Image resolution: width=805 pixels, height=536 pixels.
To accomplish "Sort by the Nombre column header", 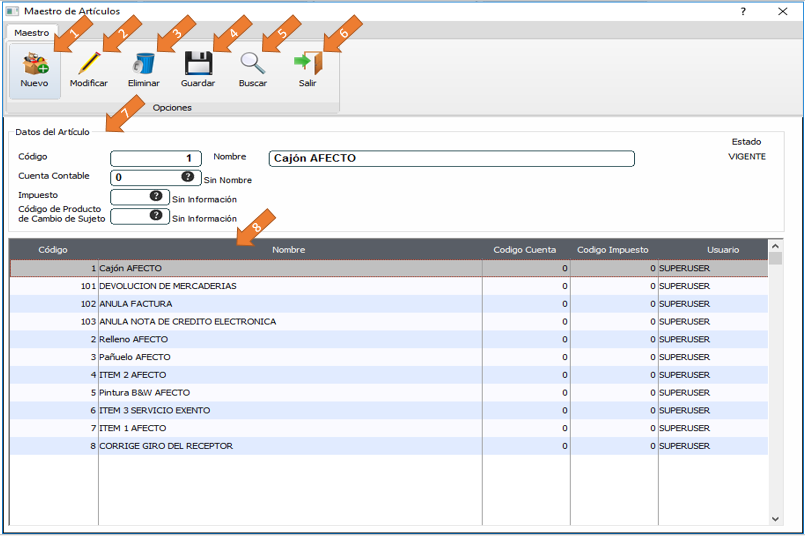I will click(x=289, y=250).
